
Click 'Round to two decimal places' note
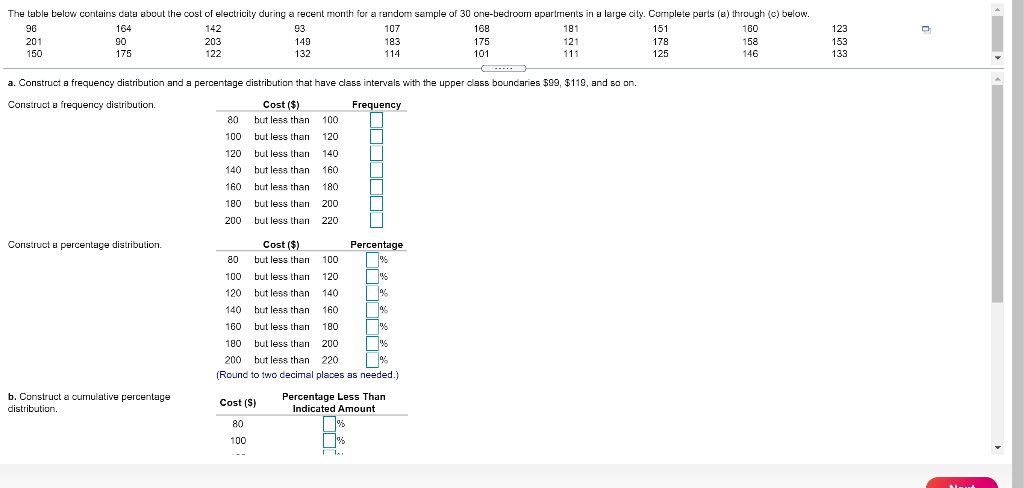point(307,375)
